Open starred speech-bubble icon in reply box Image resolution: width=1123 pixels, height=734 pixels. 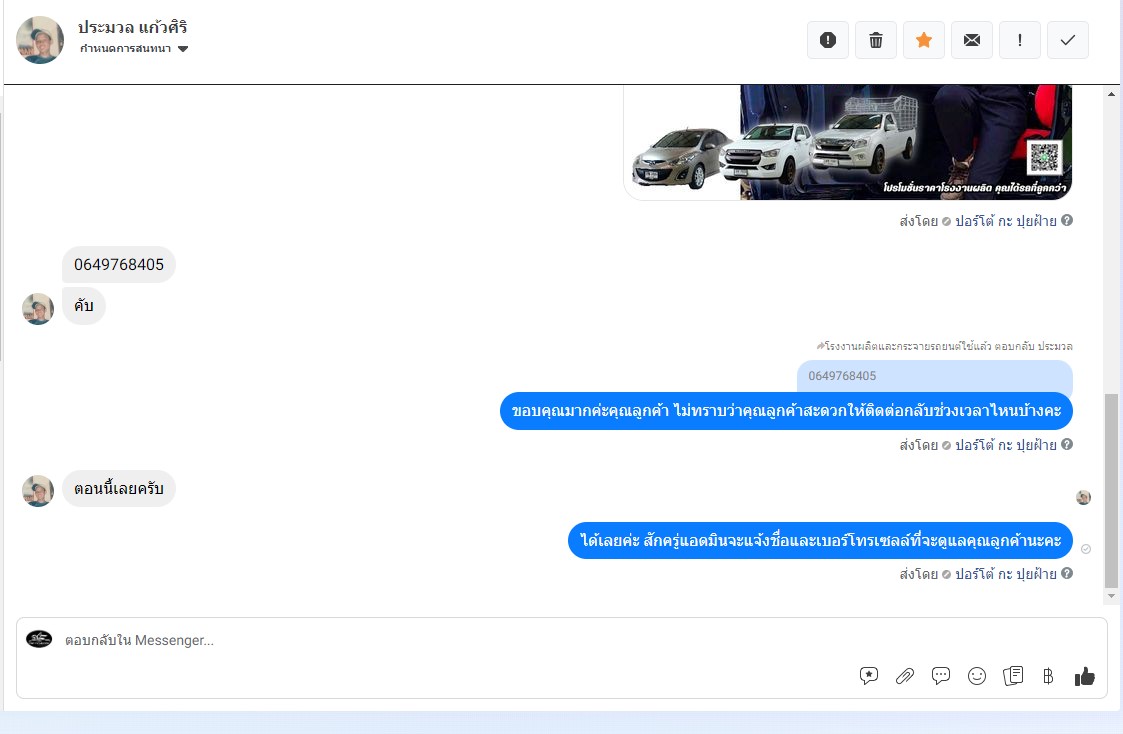coord(869,676)
